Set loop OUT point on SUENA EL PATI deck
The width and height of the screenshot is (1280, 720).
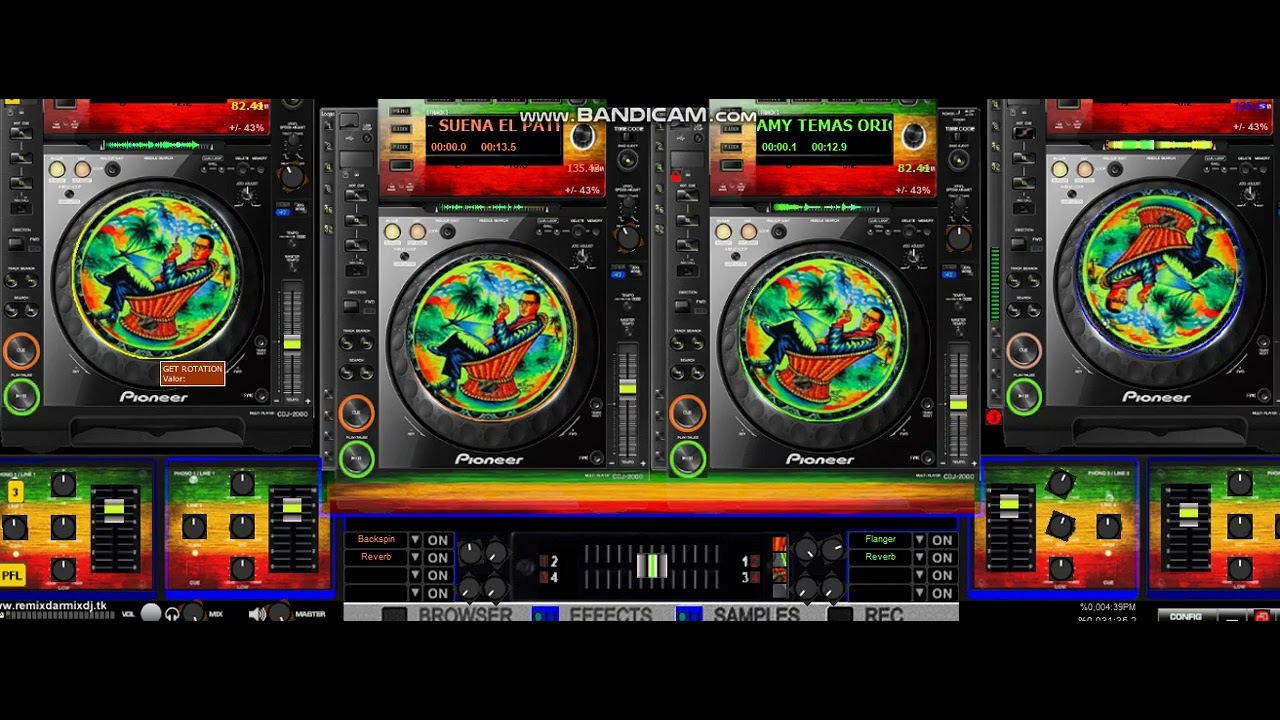pos(417,232)
